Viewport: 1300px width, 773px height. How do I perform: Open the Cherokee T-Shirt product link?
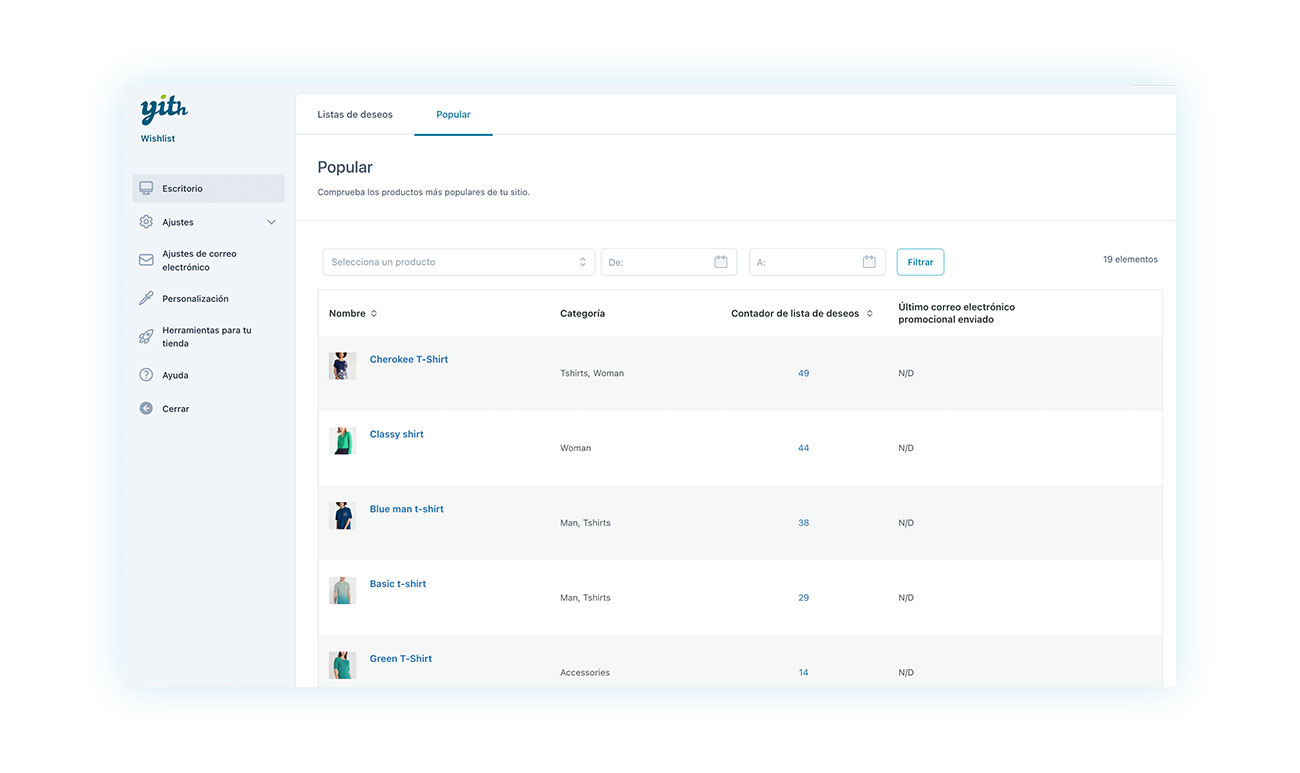(409, 359)
